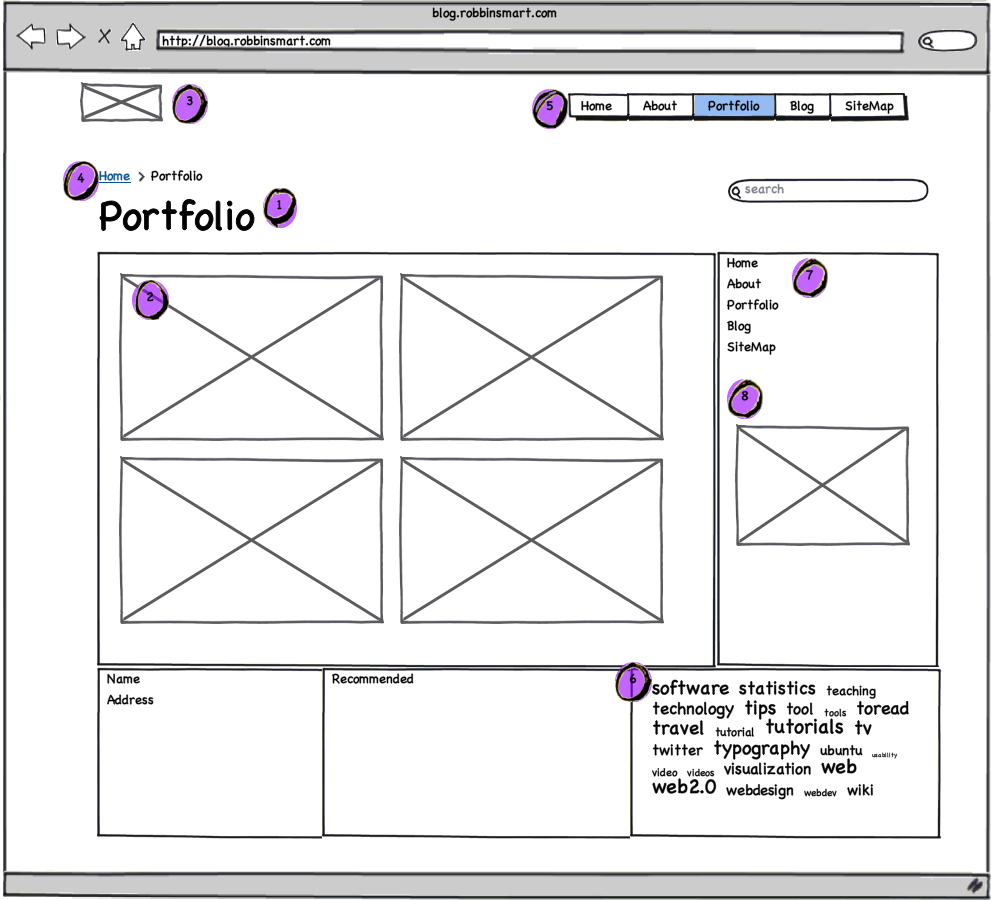Go to browser home icon
This screenshot has height=900, width=991.
[132, 38]
